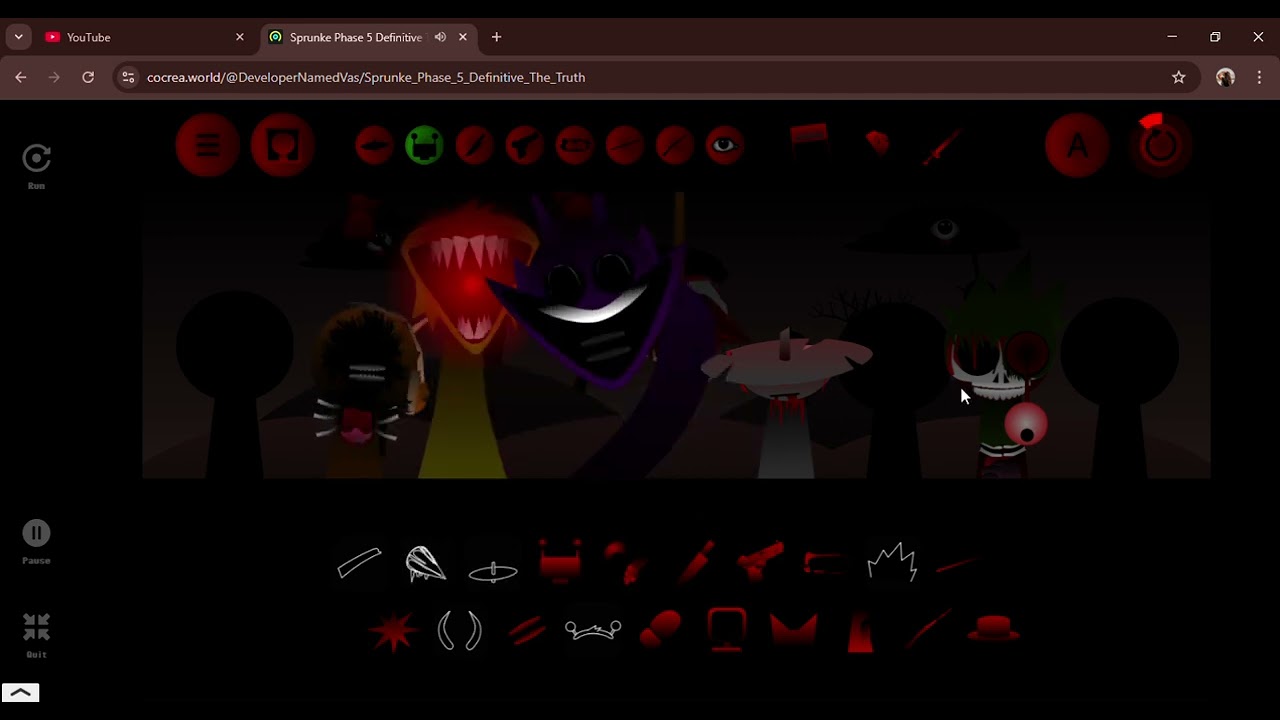Viewport: 1280px width, 720px height.
Task: View site information icon in address bar
Action: [128, 77]
